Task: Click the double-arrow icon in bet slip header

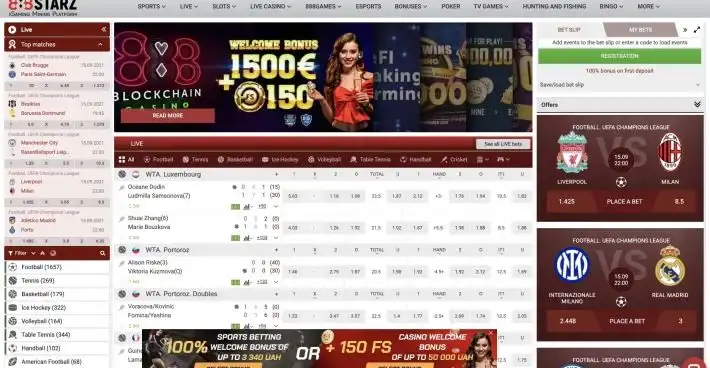Action: pyautogui.click(x=685, y=30)
